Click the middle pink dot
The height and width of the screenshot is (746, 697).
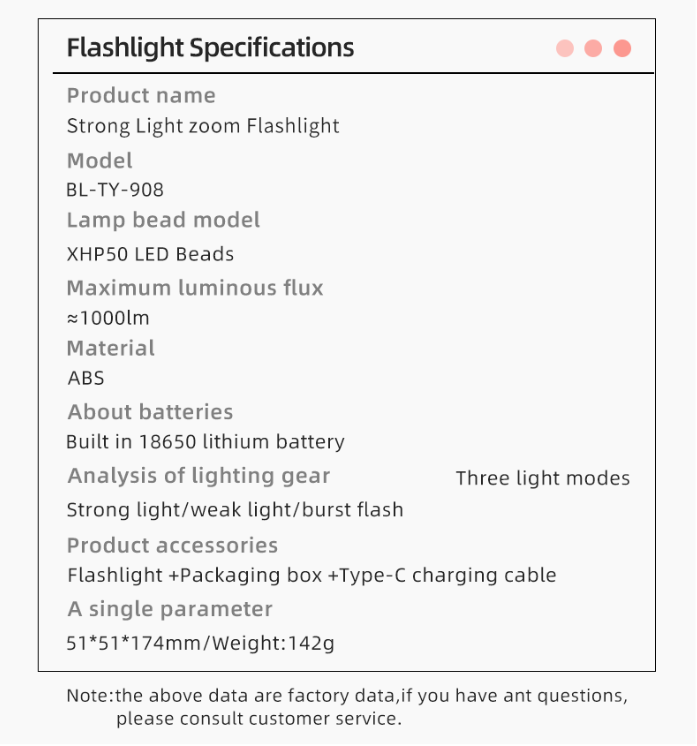pos(593,48)
